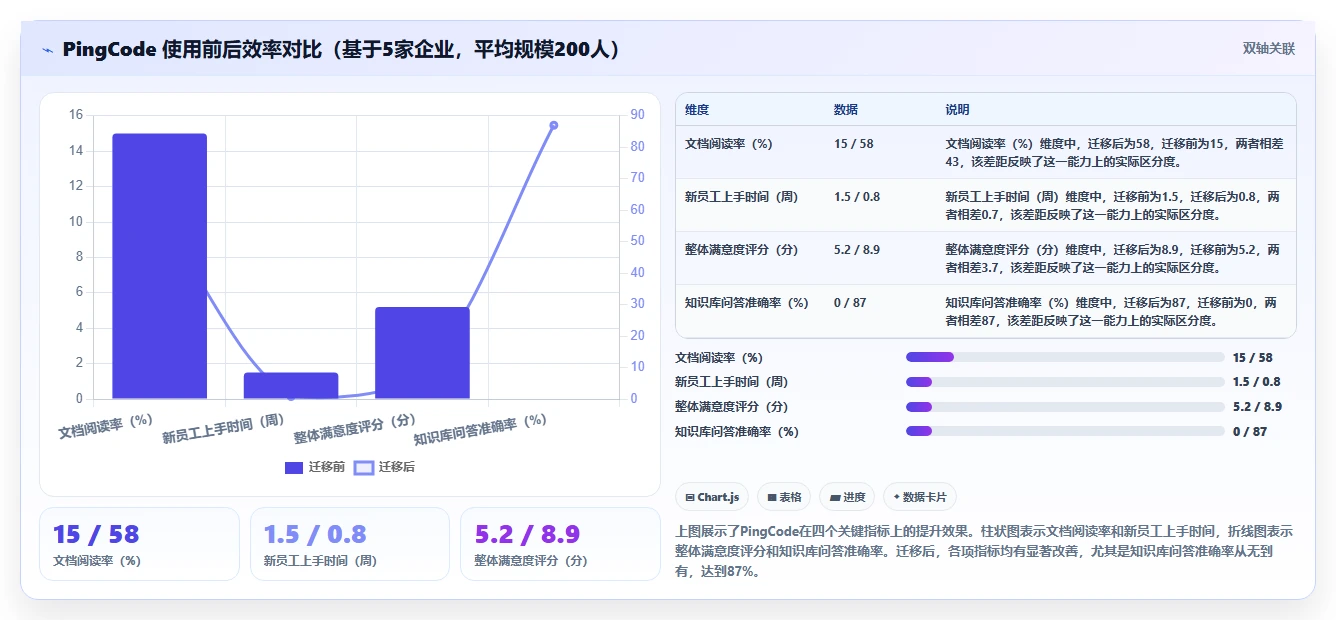The width and height of the screenshot is (1336, 620).
Task: Select the shortest bar for 新员工上手时间
Action: [291, 386]
